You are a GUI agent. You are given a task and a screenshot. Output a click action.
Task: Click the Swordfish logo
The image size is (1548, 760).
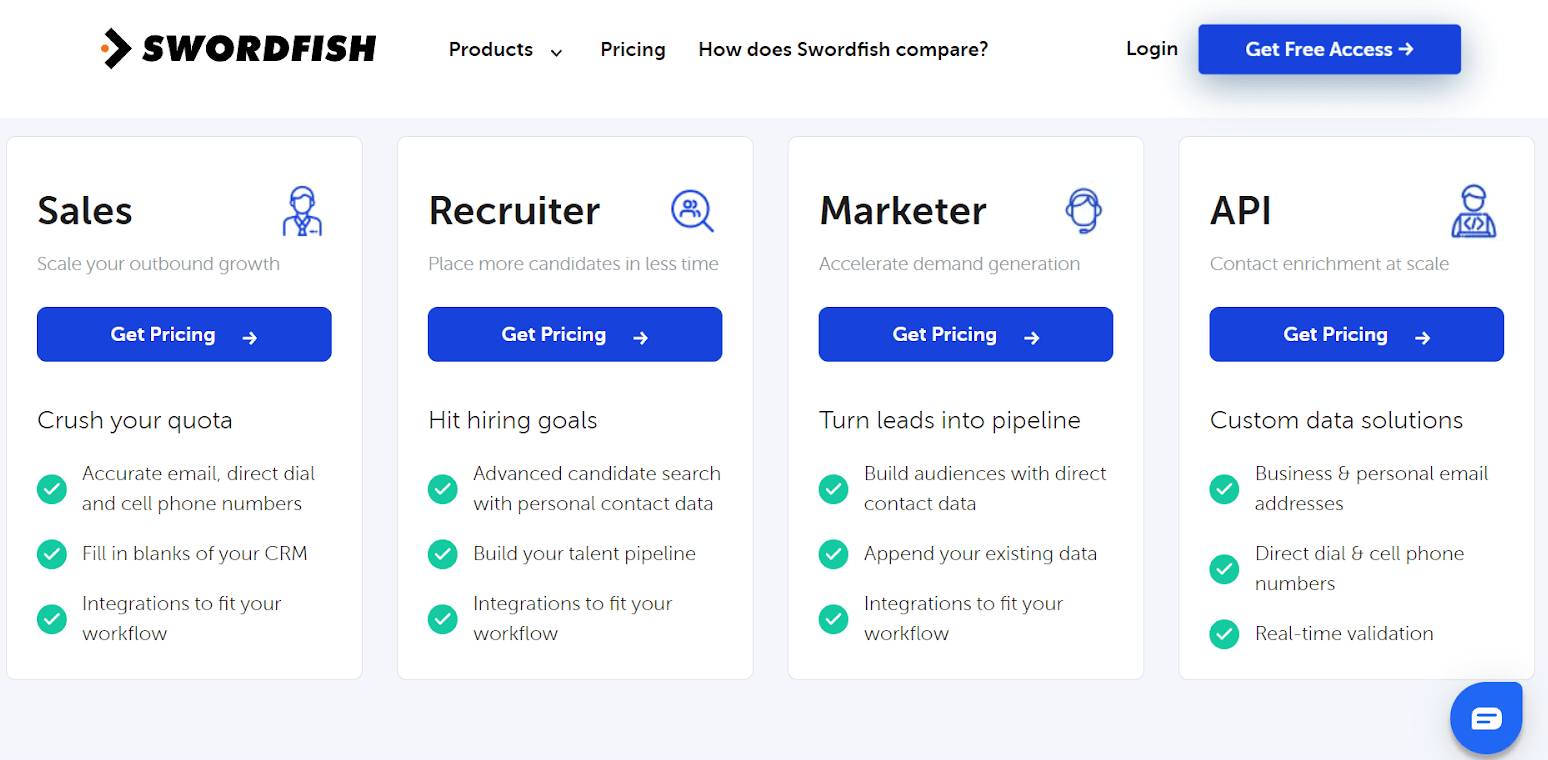(238, 47)
